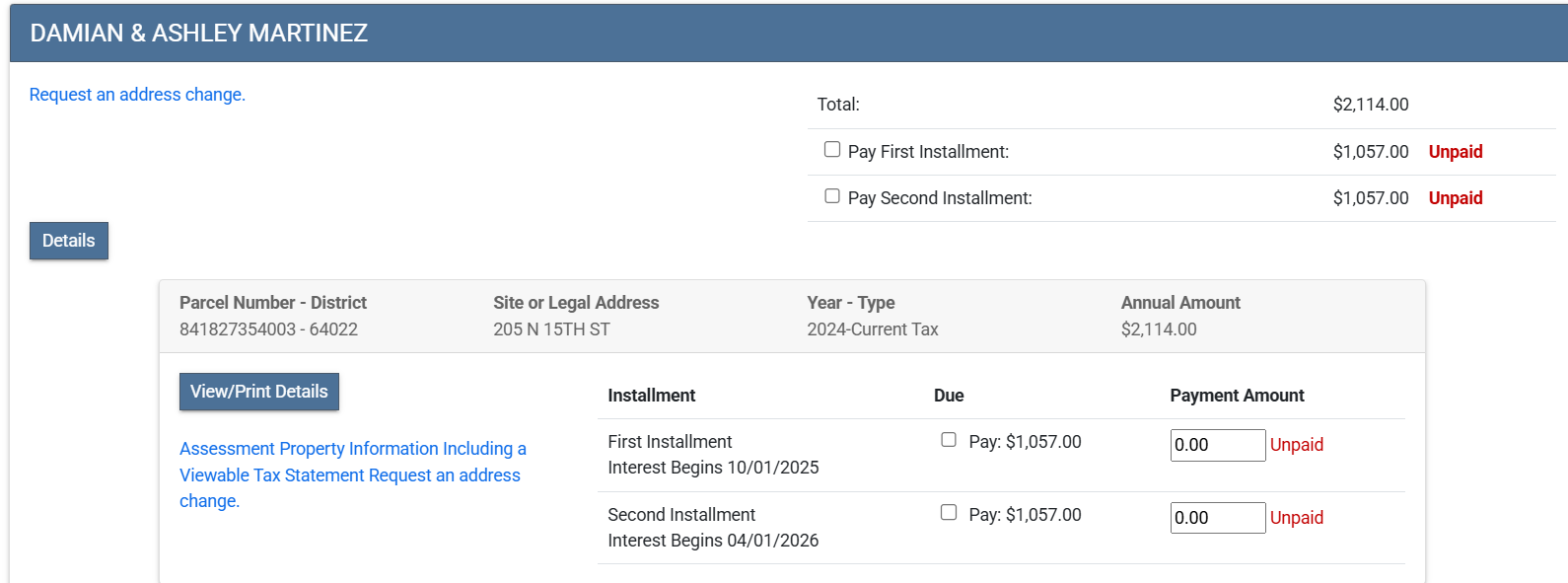The width and height of the screenshot is (1568, 583).
Task: Focus the First Installment payment amount field
Action: tap(1217, 445)
